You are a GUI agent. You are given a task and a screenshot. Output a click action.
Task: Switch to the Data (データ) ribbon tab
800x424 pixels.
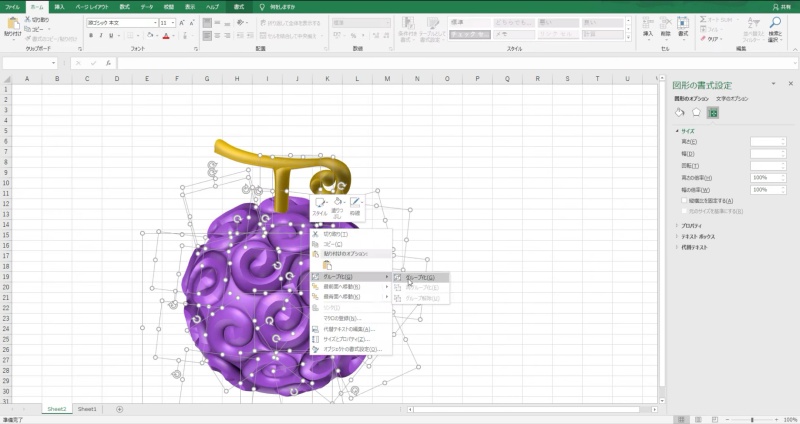[147, 7]
